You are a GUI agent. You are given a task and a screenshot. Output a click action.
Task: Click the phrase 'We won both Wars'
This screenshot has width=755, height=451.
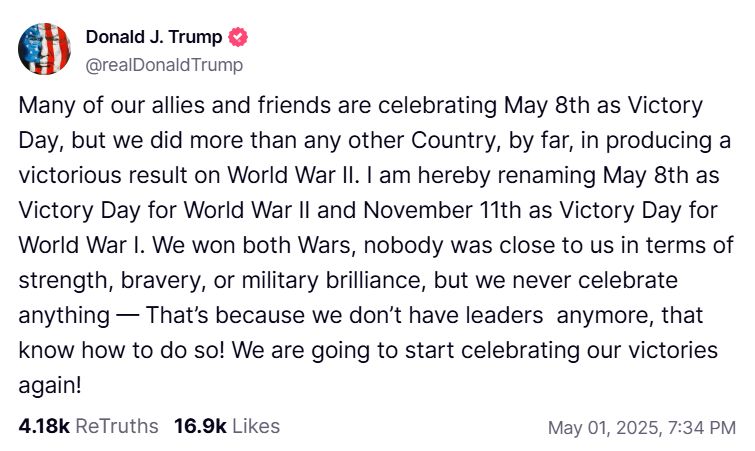coord(222,246)
